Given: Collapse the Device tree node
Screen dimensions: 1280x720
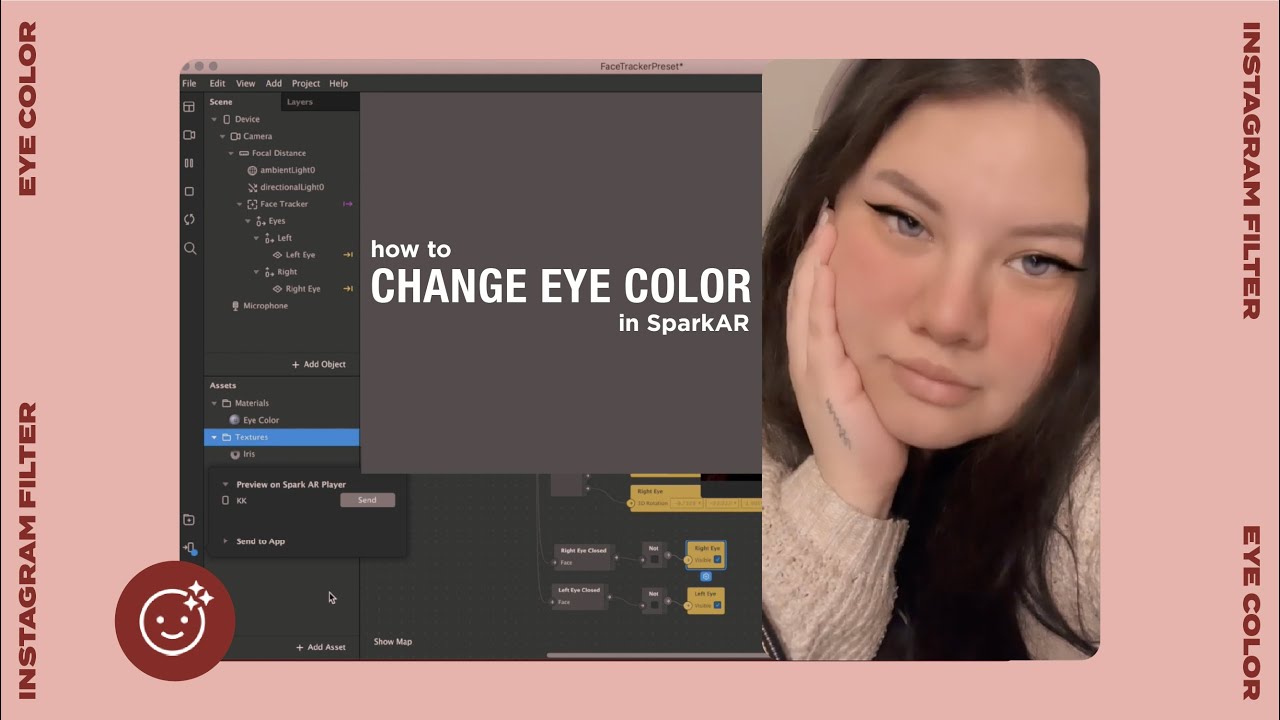Looking at the screenshot, I should coord(214,119).
